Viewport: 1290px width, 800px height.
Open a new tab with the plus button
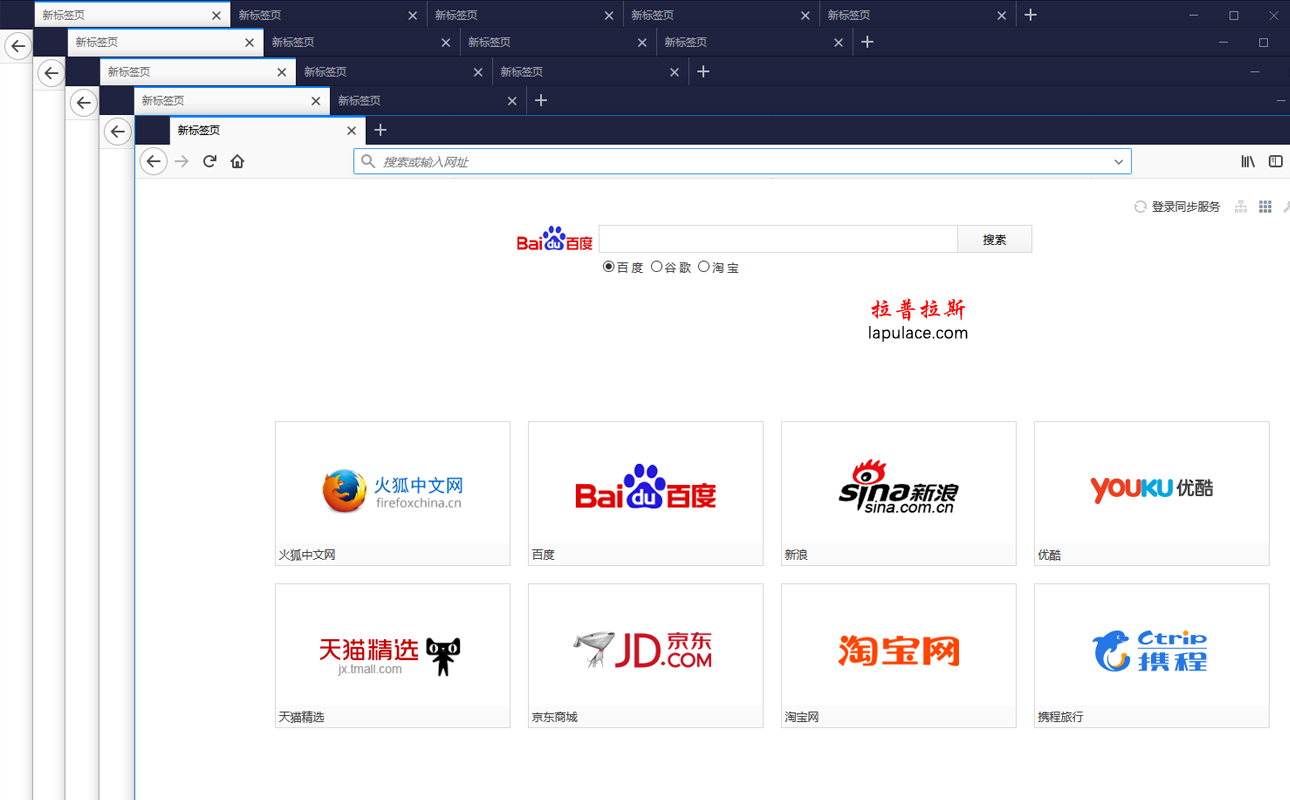pos(380,130)
